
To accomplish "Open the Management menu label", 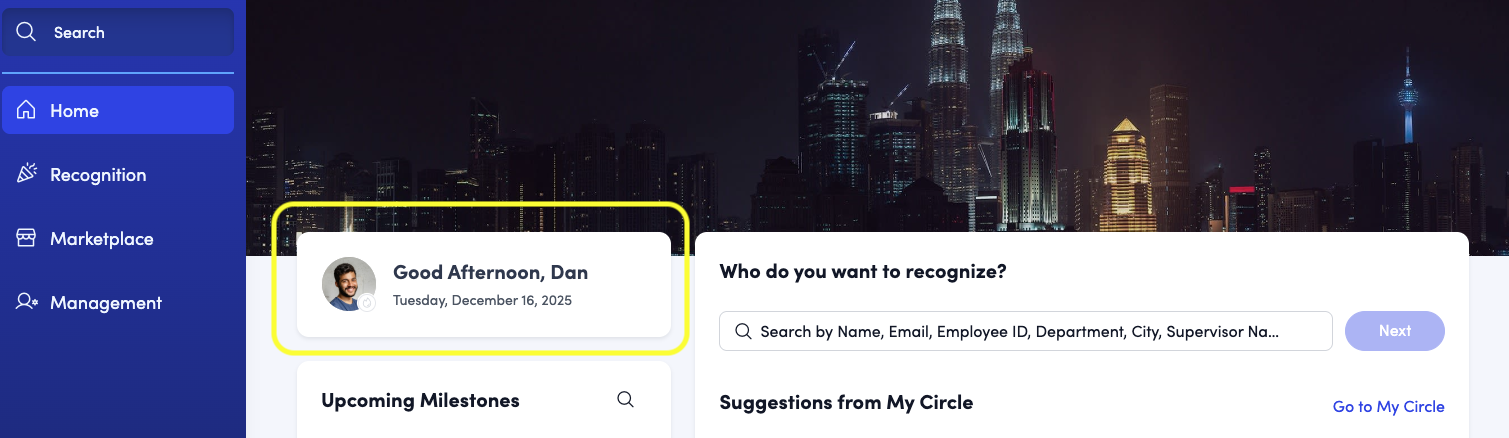I will point(106,303).
